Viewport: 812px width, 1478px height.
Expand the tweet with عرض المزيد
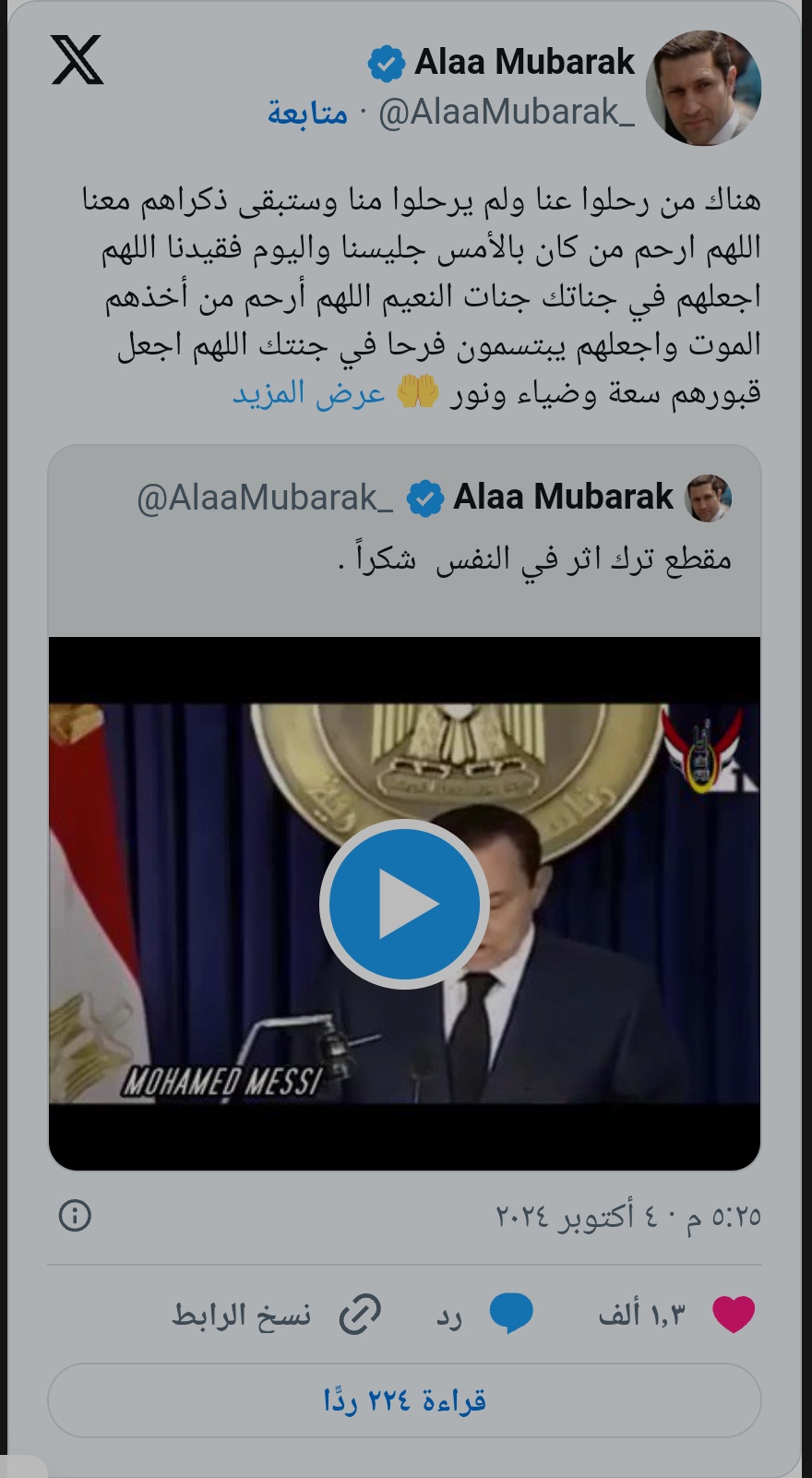tap(308, 393)
